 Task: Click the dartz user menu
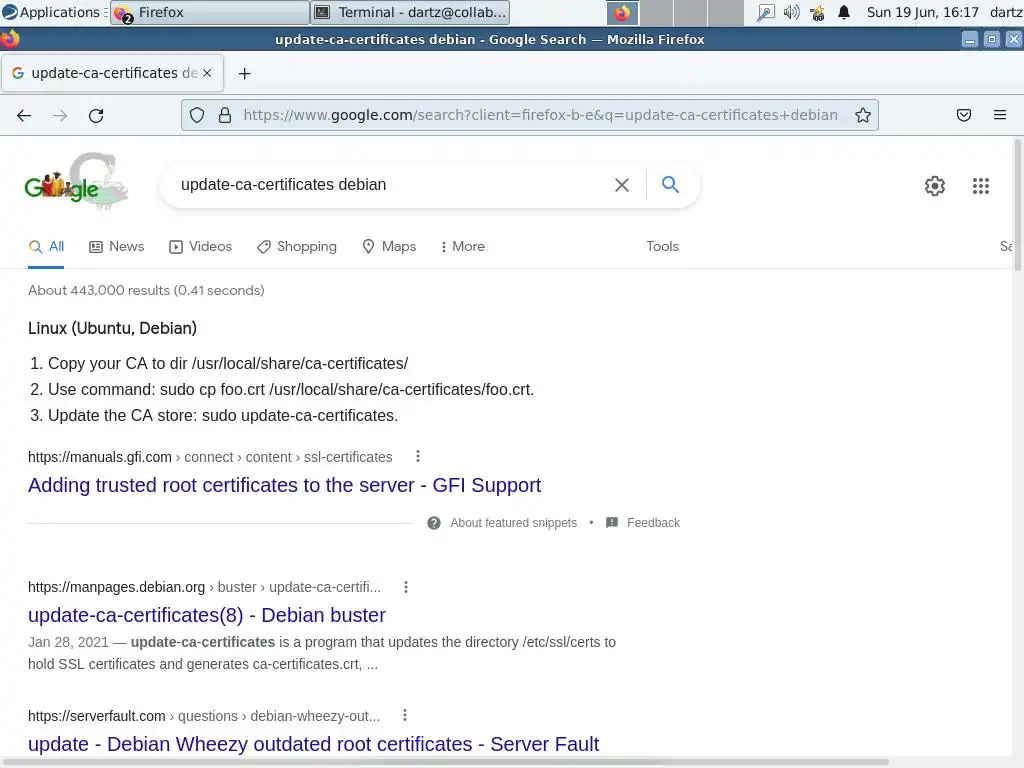click(x=1006, y=12)
